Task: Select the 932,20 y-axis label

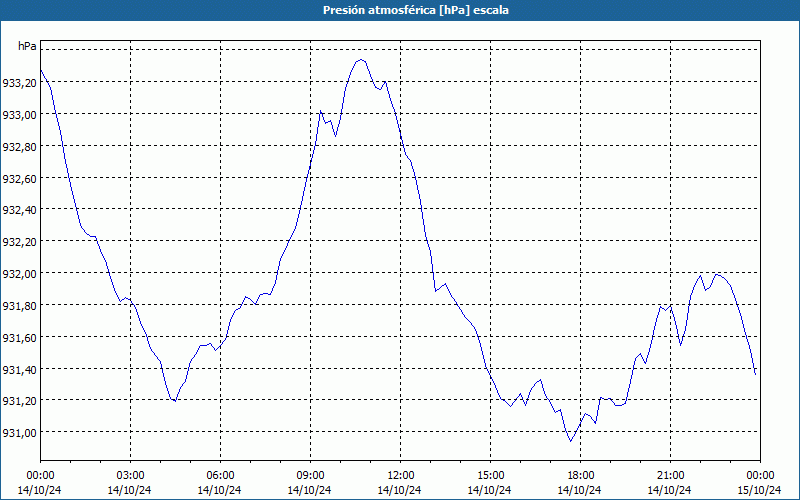Action: coord(20,241)
